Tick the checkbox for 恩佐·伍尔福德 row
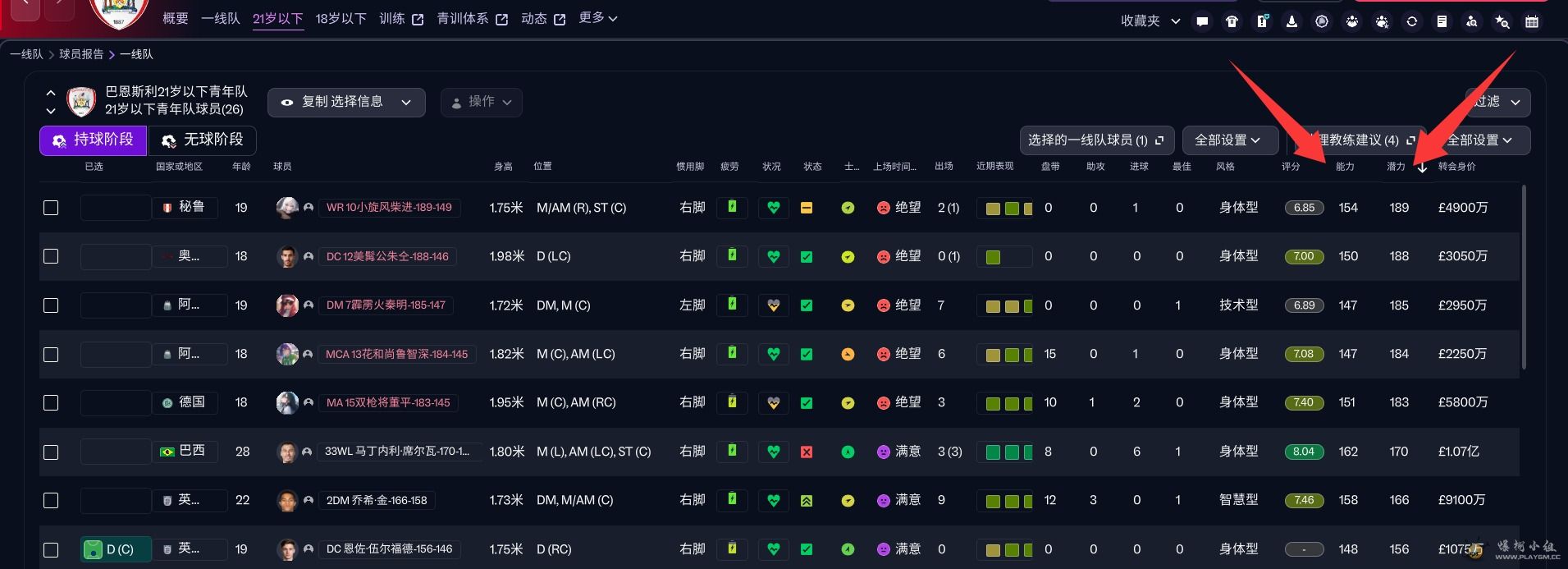The width and height of the screenshot is (1568, 569). click(51, 549)
